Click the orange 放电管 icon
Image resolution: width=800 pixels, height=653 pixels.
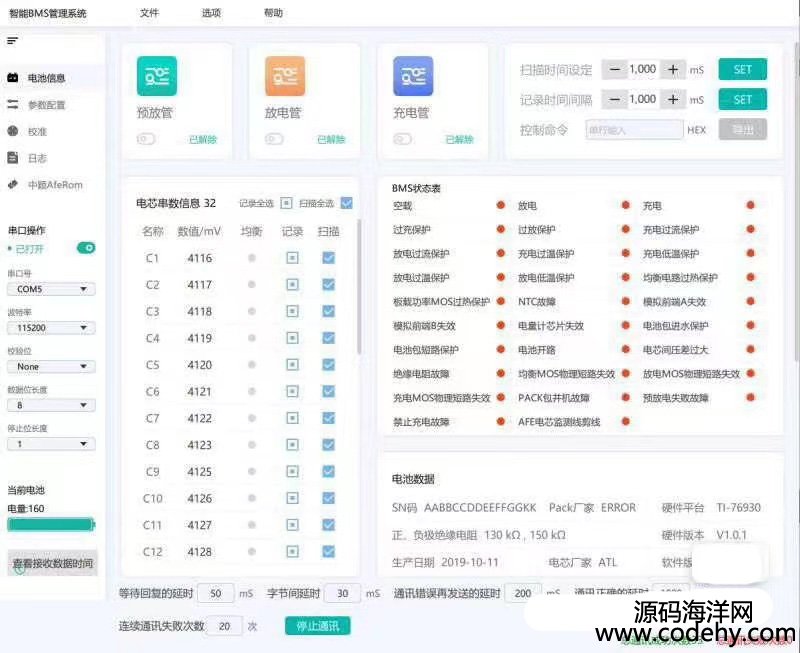[x=284, y=76]
